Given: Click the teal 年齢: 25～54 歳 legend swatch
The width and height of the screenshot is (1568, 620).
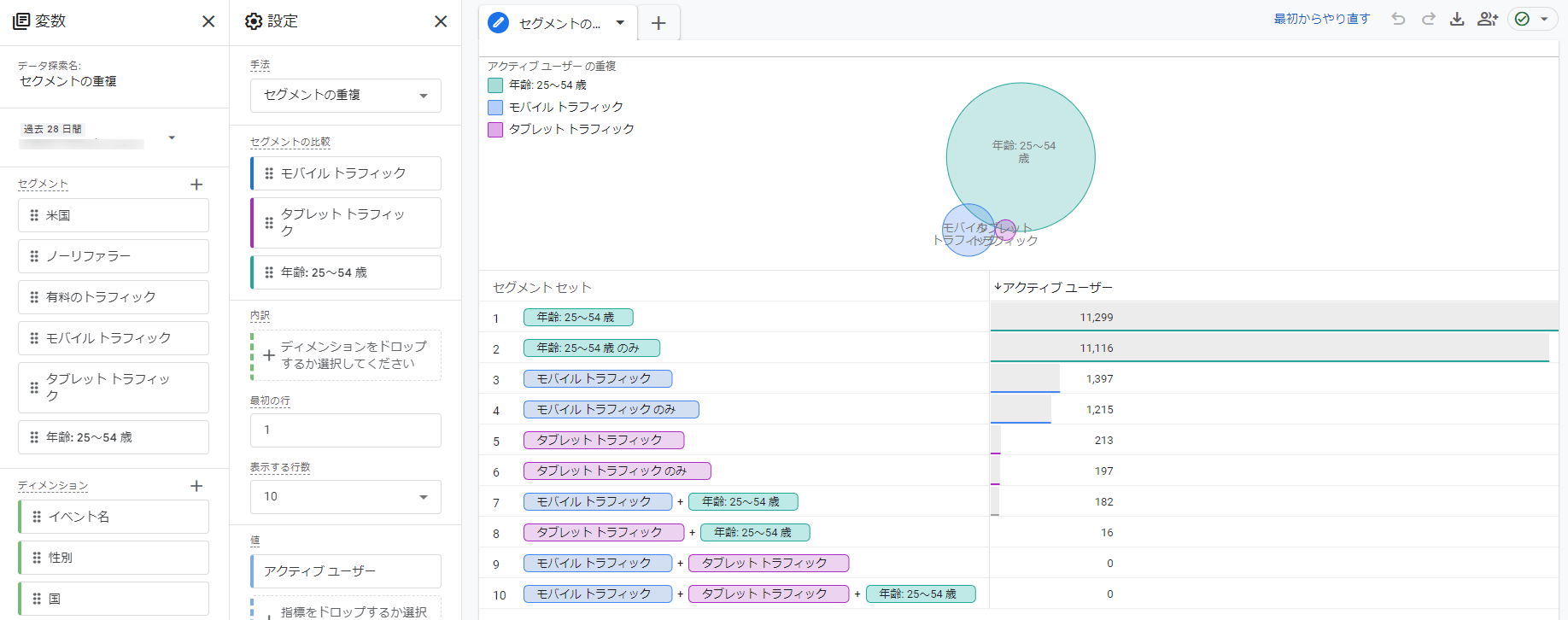Looking at the screenshot, I should coord(495,85).
